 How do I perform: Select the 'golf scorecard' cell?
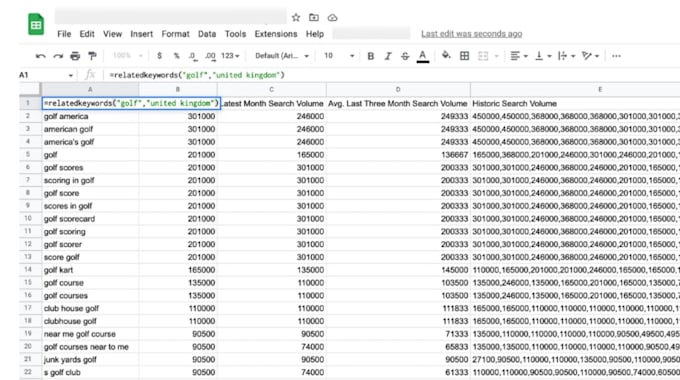click(90, 219)
